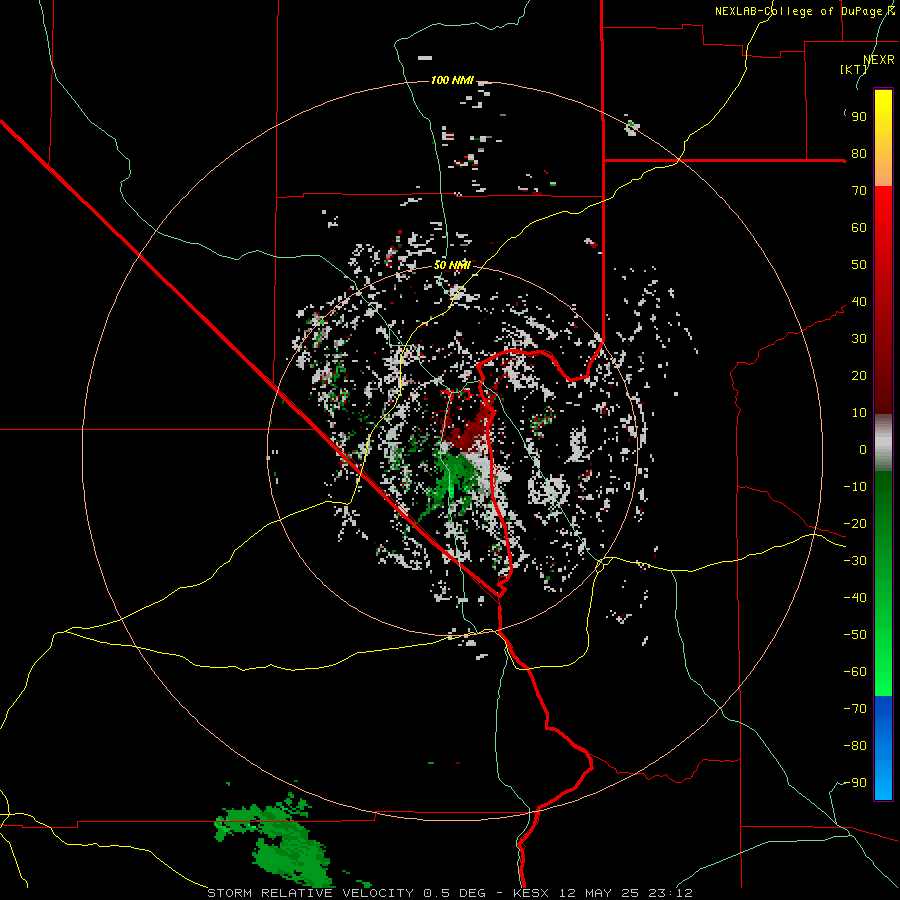Click the -90 value on velocity scale
The image size is (900, 900).
pyautogui.click(x=855, y=783)
